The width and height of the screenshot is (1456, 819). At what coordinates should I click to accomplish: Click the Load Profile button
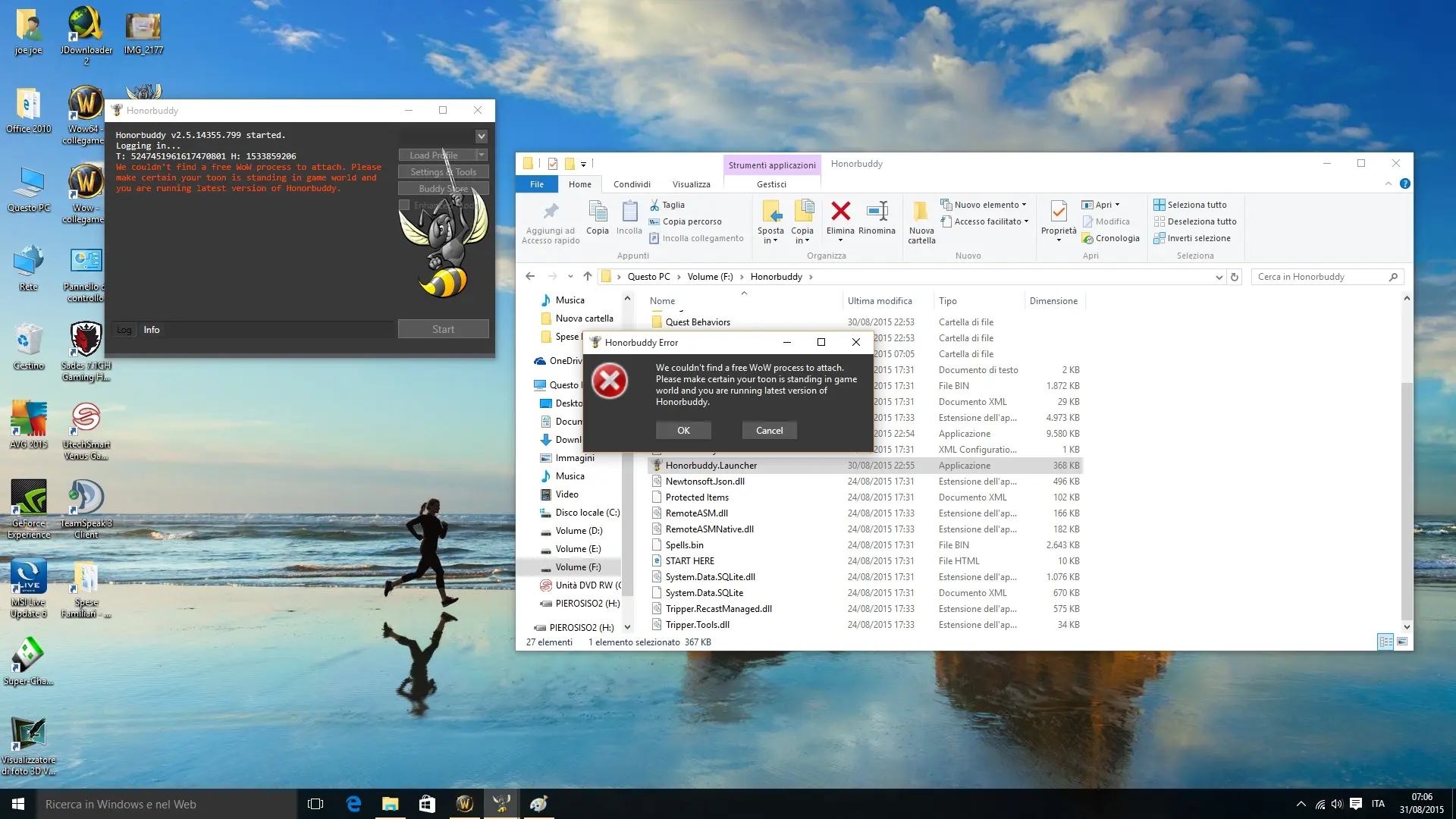437,155
